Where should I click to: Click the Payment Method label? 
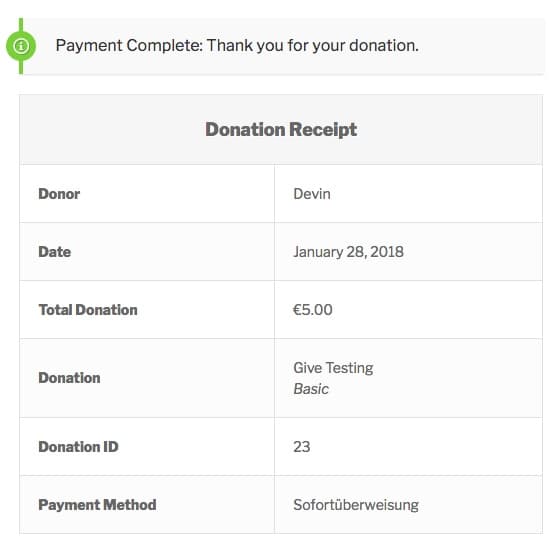97,505
